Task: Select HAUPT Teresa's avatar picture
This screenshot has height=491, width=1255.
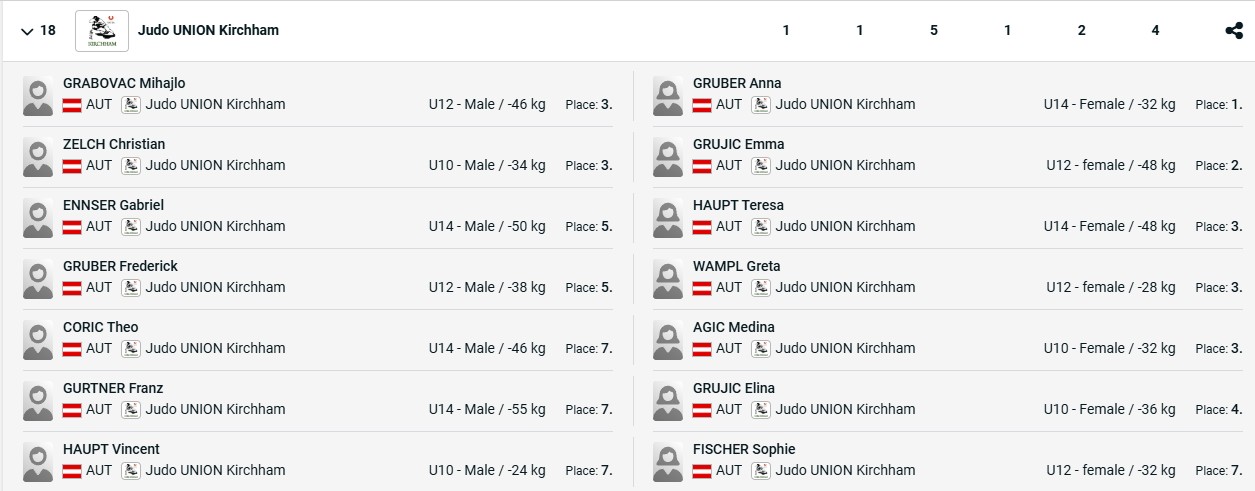Action: pyautogui.click(x=668, y=217)
